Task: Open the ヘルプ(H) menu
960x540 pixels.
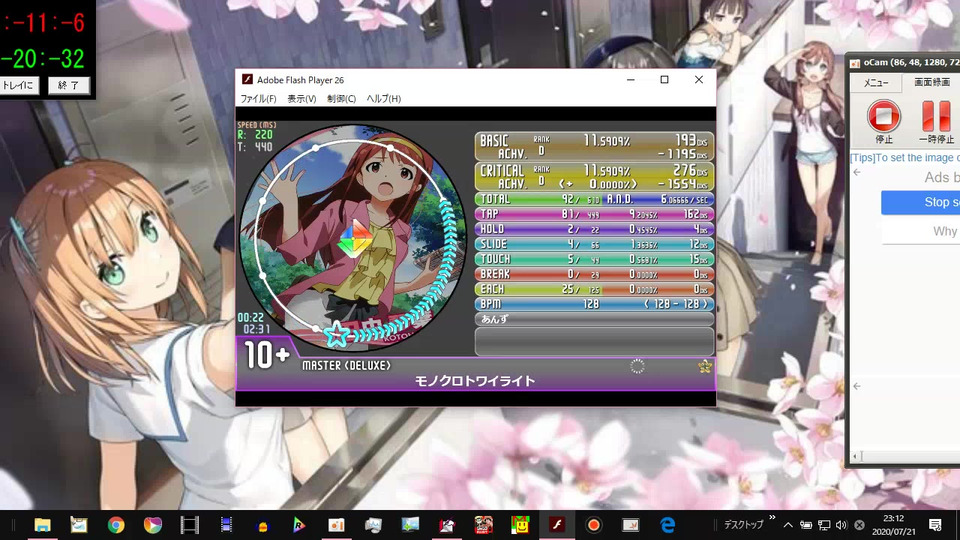Action: coord(384,99)
